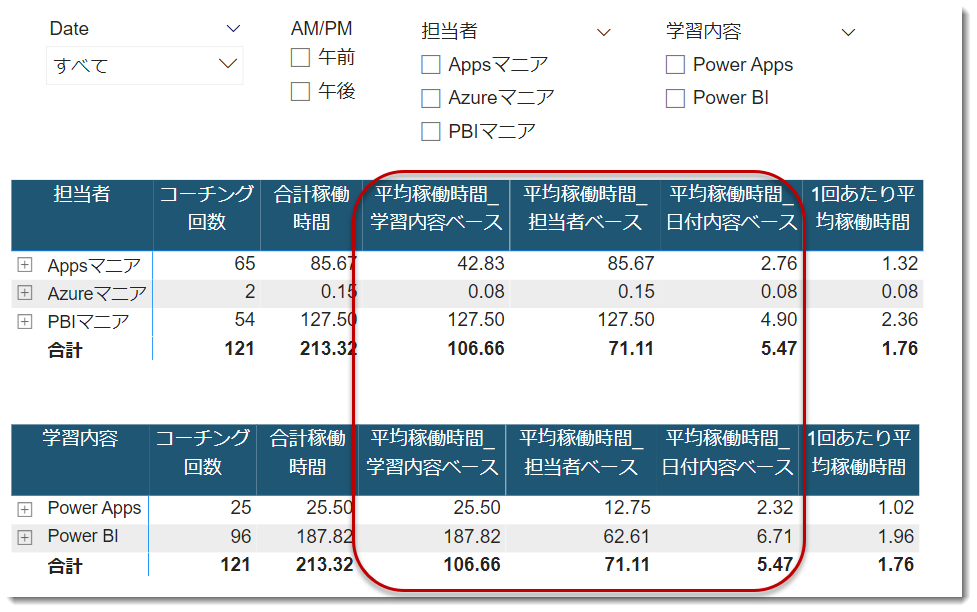Tick the Azureマニア slicer checkbox
The height and width of the screenshot is (612, 977).
[x=431, y=98]
